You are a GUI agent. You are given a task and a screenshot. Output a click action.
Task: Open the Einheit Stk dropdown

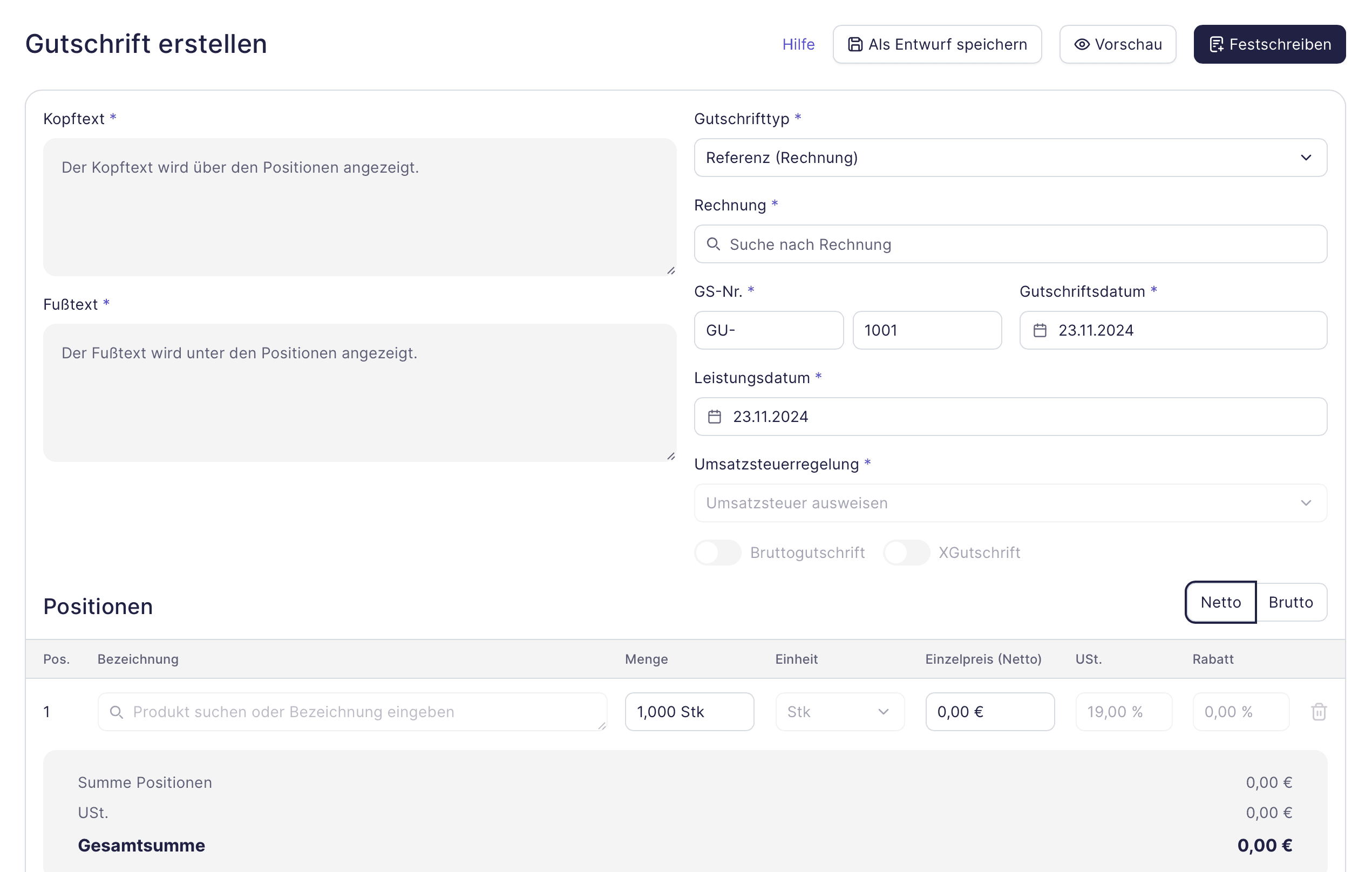point(839,712)
